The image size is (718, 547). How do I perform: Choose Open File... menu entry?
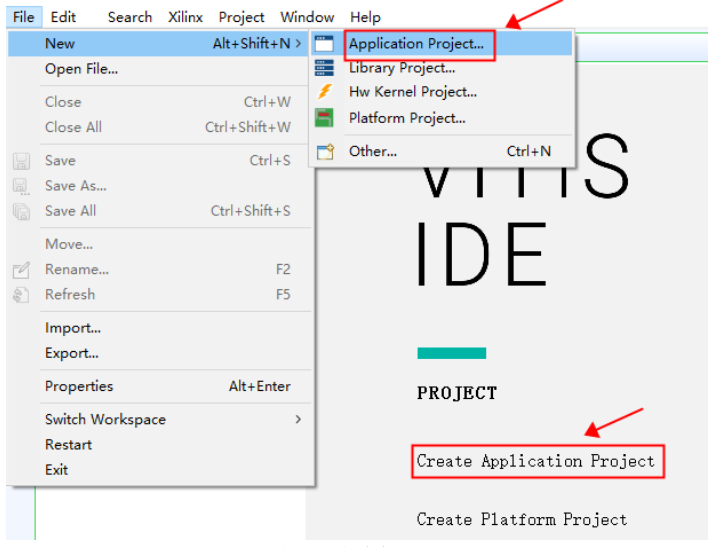tap(158, 69)
